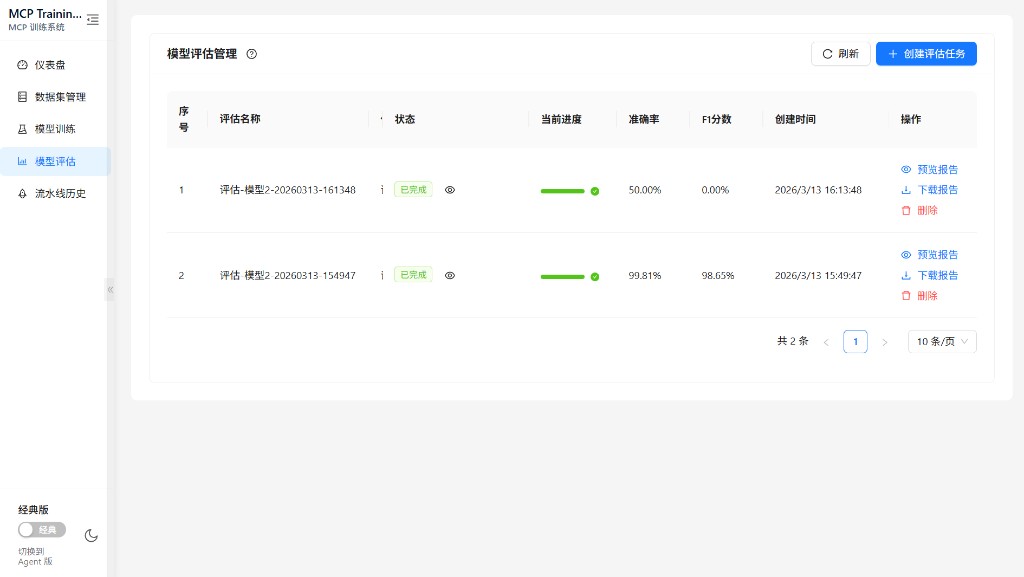
Task: Click 创建评估任务 button
Action: (x=926, y=54)
